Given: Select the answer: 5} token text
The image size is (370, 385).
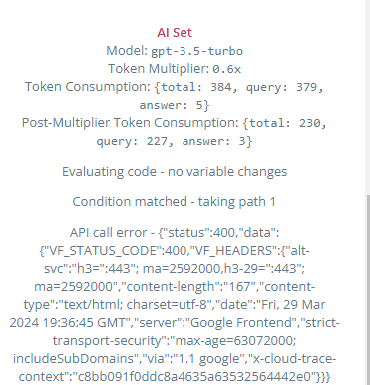Looking at the screenshot, I should [174, 105].
